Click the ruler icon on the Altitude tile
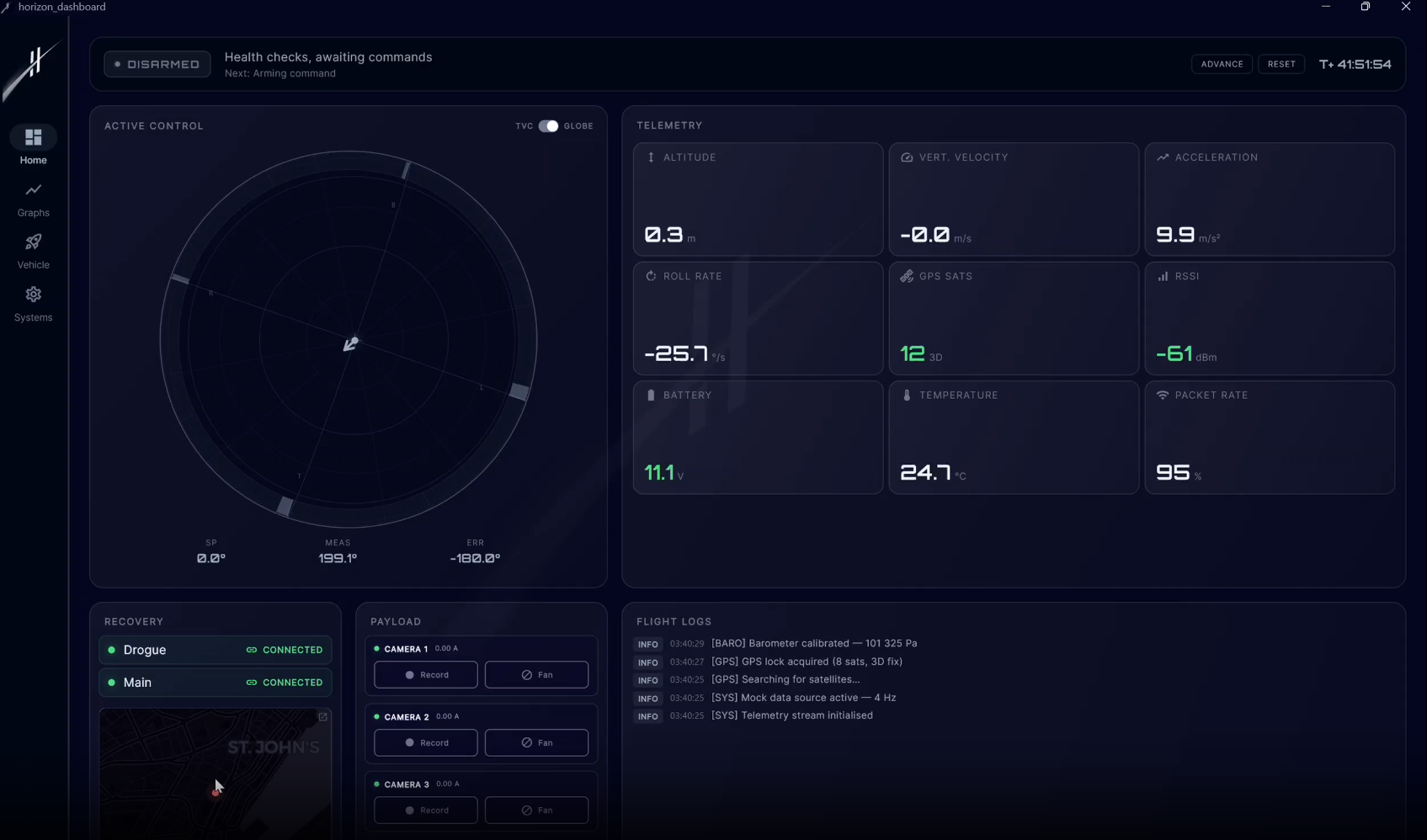Image resolution: width=1427 pixels, height=840 pixels. coord(650,157)
